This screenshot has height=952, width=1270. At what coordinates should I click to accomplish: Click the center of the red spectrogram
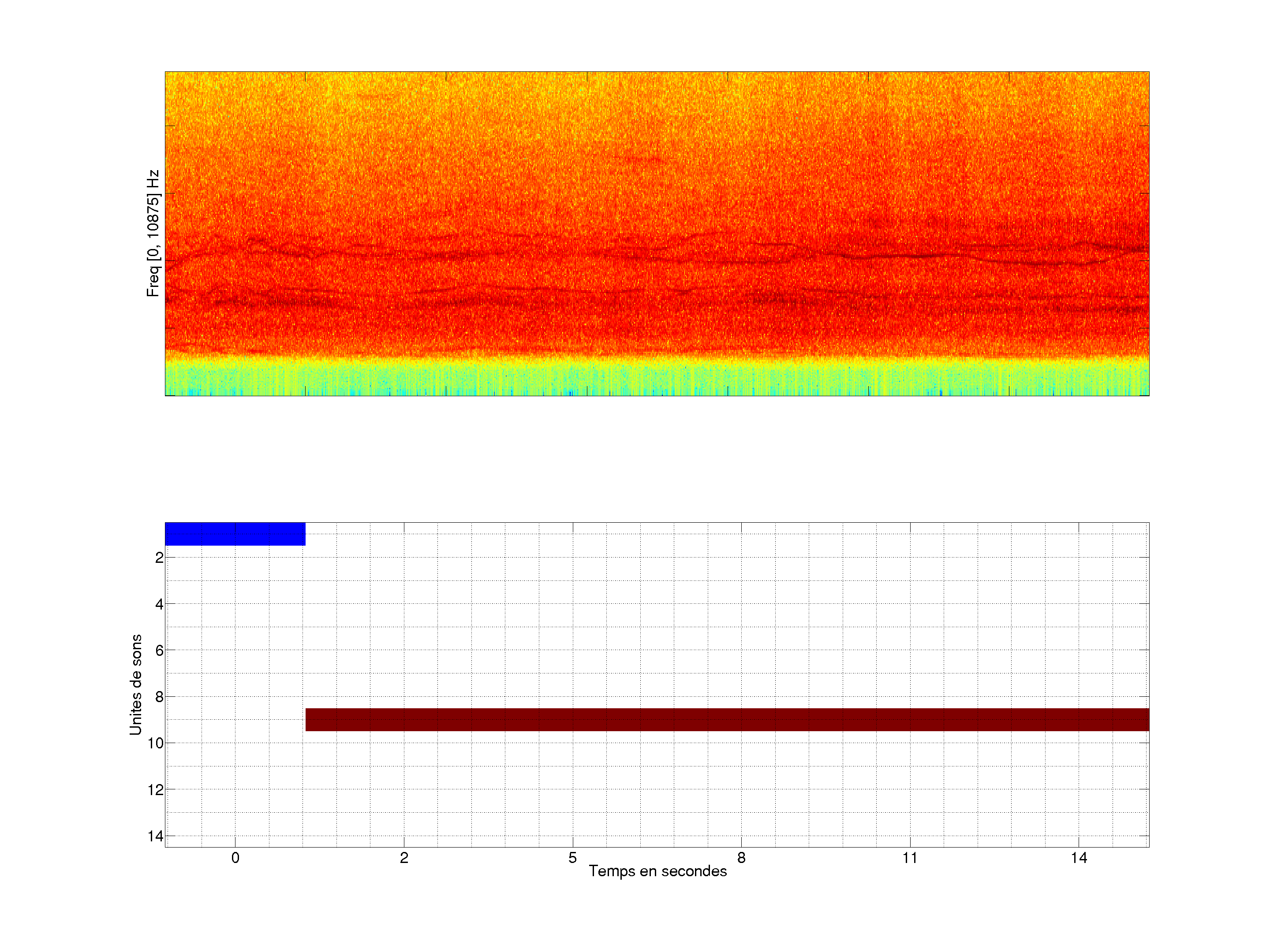point(657,234)
